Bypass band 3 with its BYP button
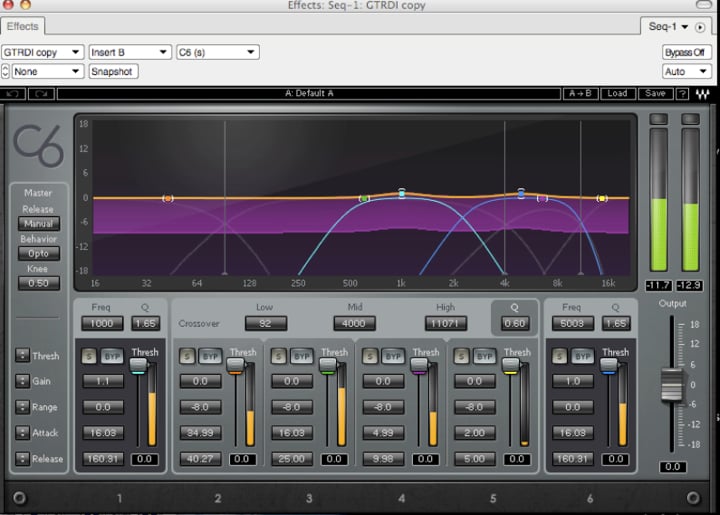Screen dimensions: 720x515 (x=301, y=356)
